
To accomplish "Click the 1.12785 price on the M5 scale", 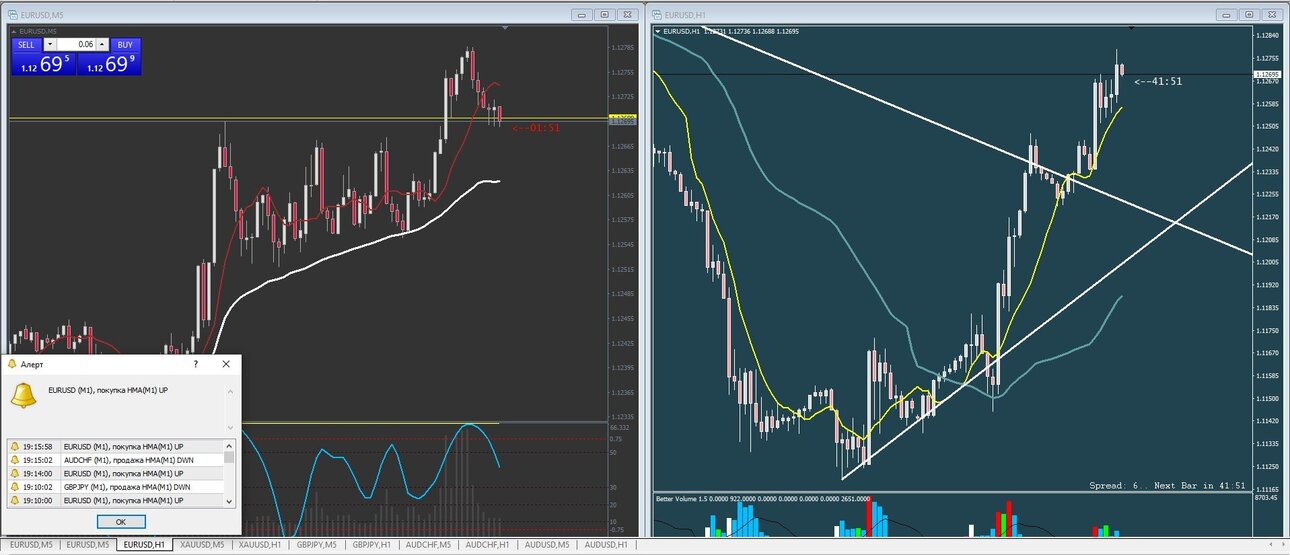I will click(x=622, y=48).
